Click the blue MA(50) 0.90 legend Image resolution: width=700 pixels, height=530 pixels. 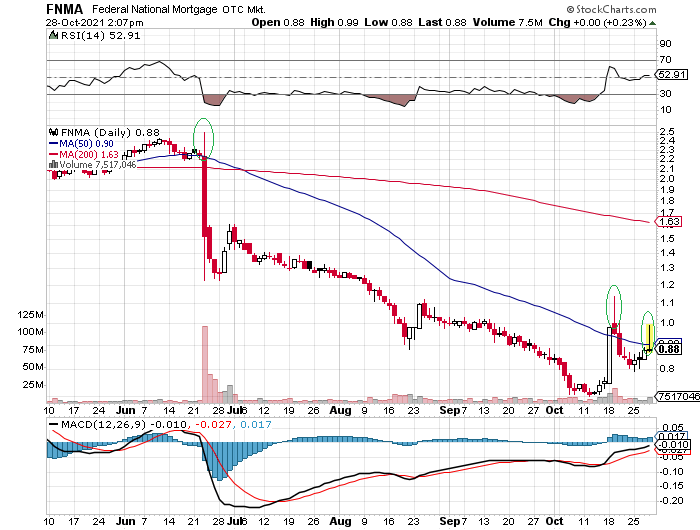(81, 143)
